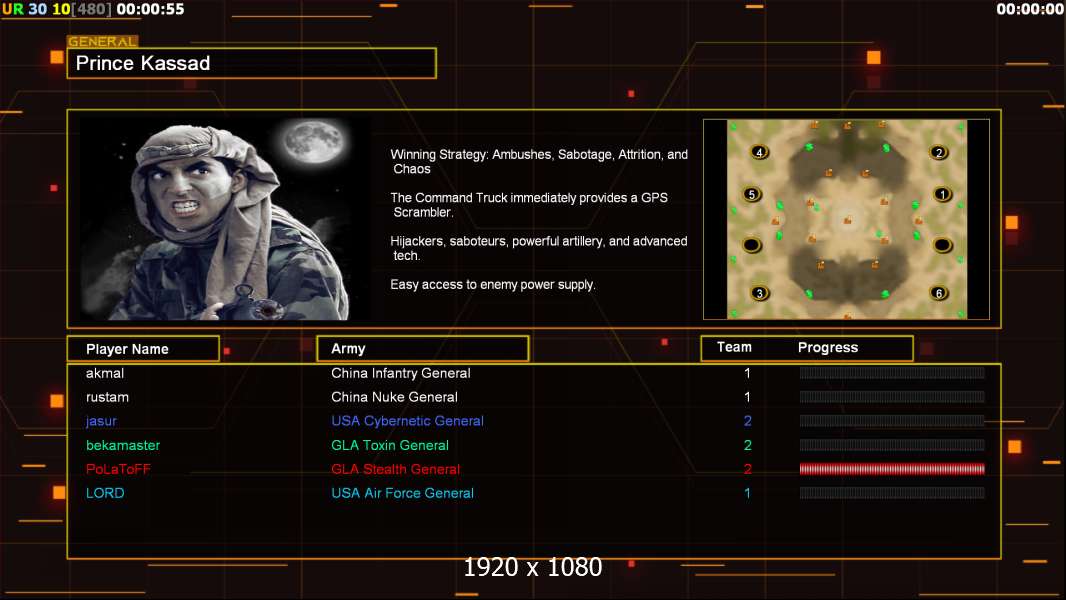1066x600 pixels.
Task: Click LORD's team number
Action: pyautogui.click(x=747, y=493)
